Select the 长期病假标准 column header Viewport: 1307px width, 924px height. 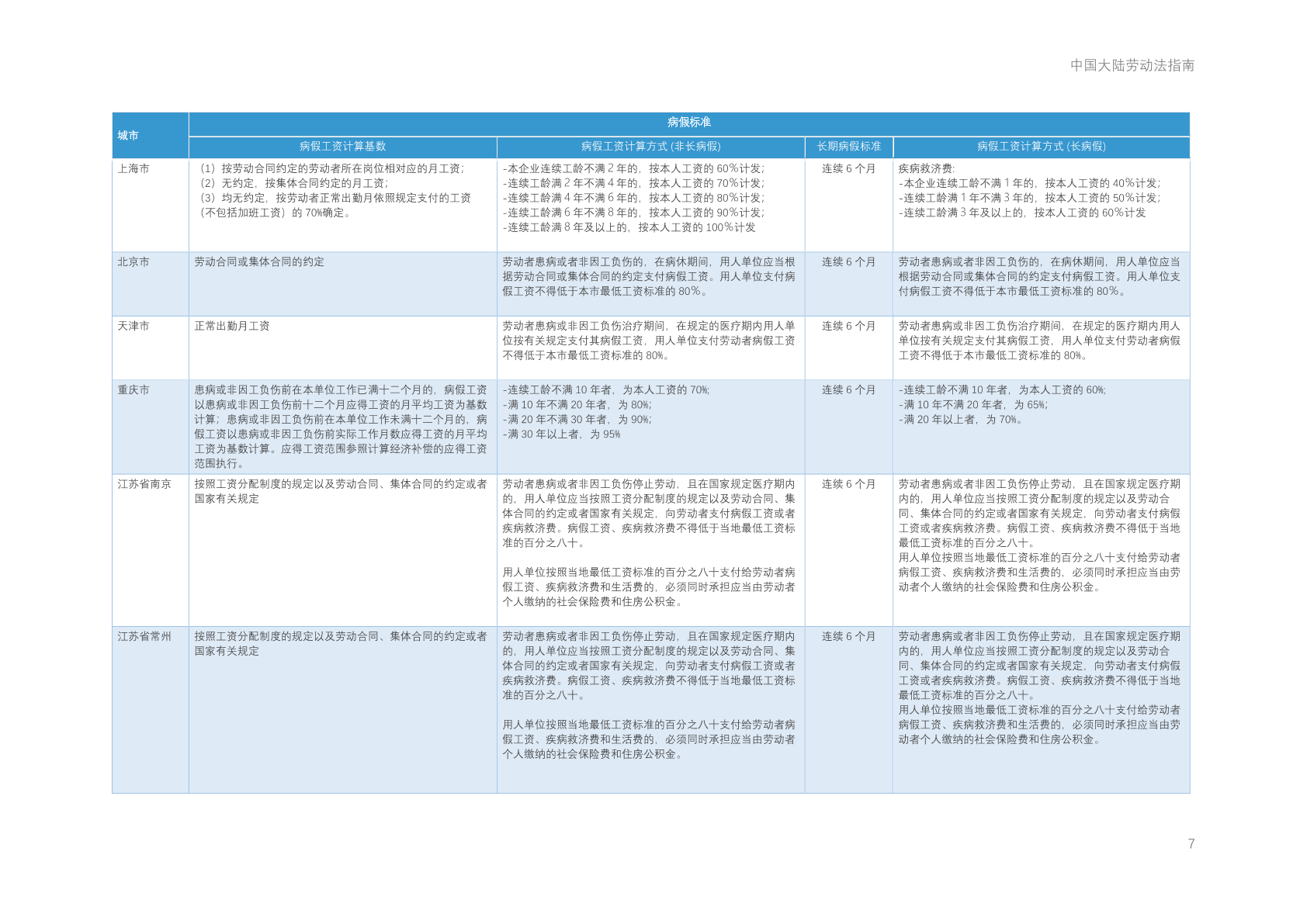[848, 147]
